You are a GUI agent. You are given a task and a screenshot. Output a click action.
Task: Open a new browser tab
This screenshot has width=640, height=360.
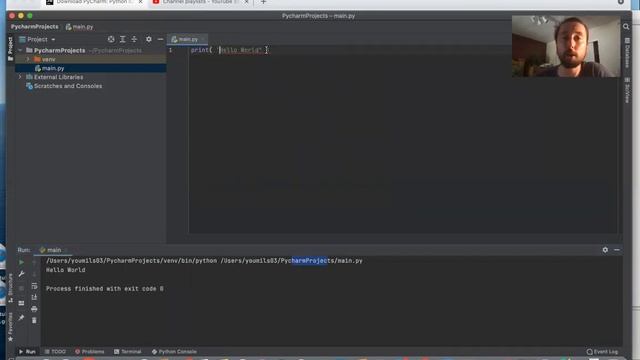click(x=263, y=2)
